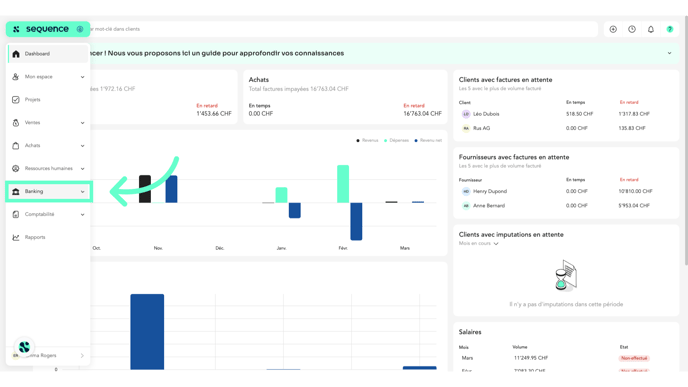
Task: Click Rus AG avatar icon
Action: (466, 128)
